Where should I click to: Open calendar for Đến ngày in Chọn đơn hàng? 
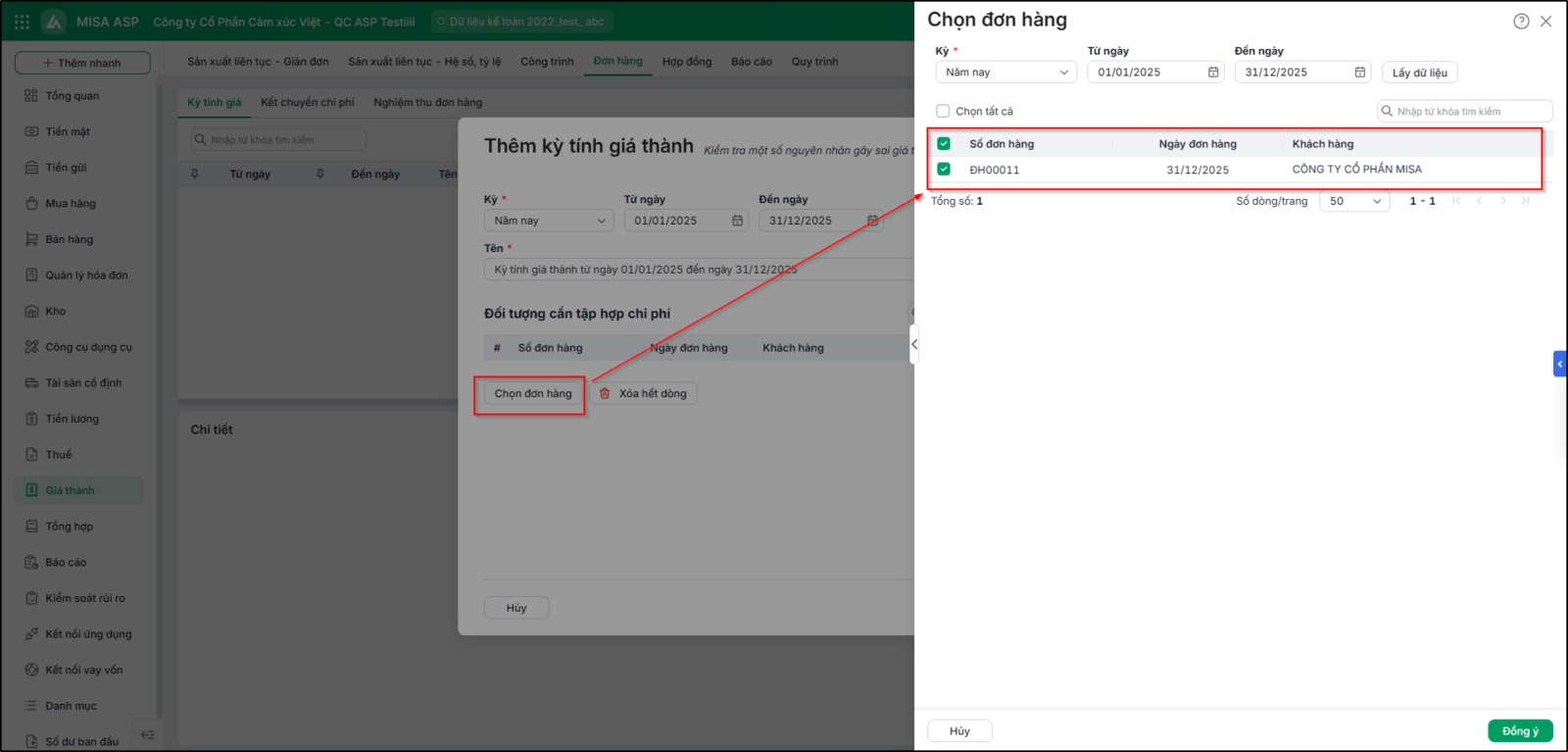click(x=1360, y=73)
